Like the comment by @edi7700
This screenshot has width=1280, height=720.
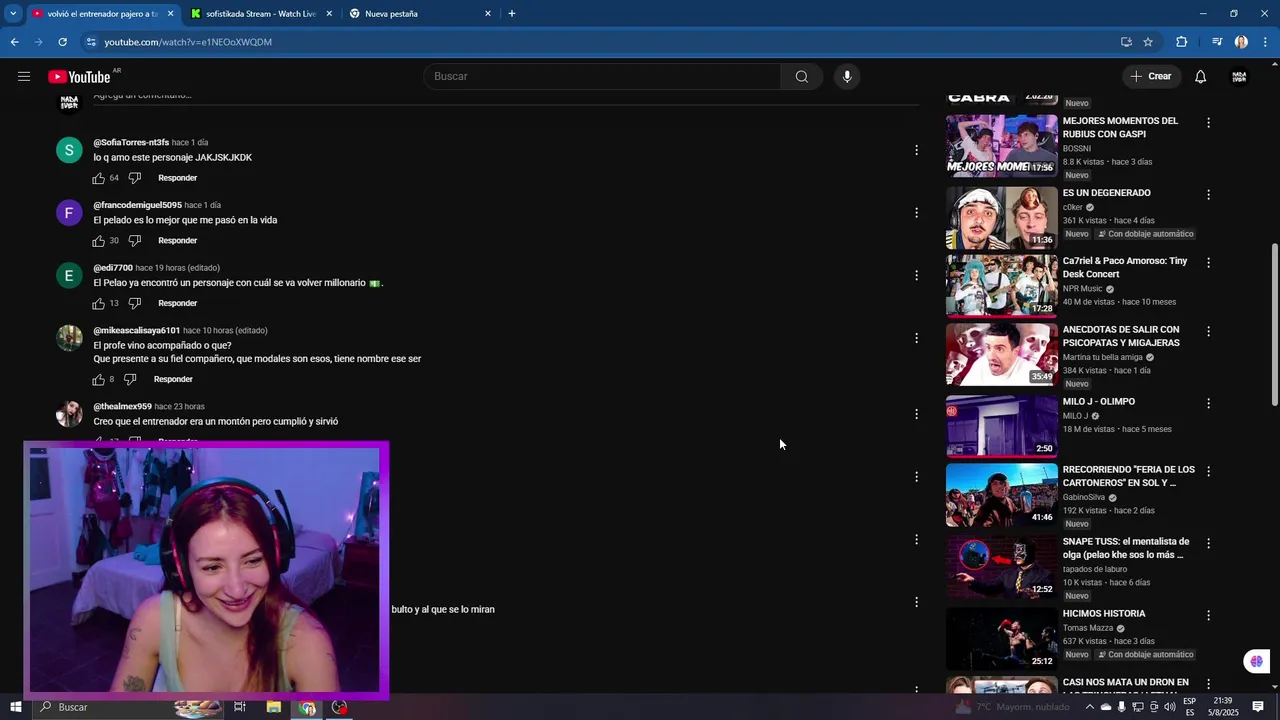[99, 303]
